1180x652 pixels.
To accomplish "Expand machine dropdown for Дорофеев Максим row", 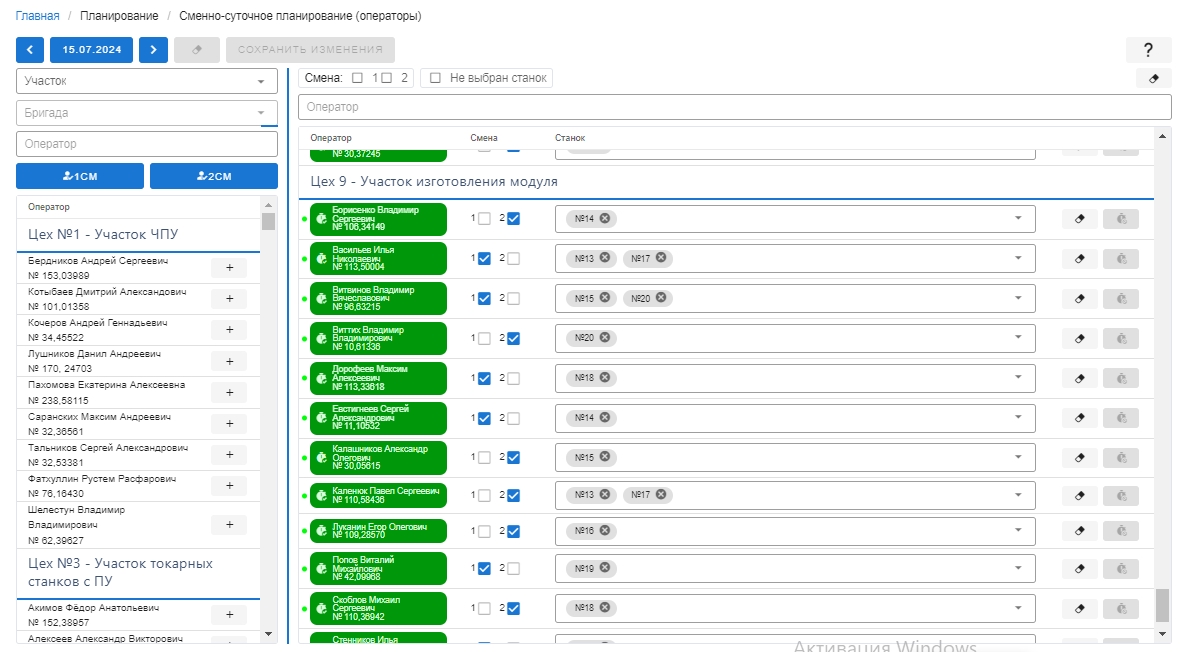I will 1018,378.
